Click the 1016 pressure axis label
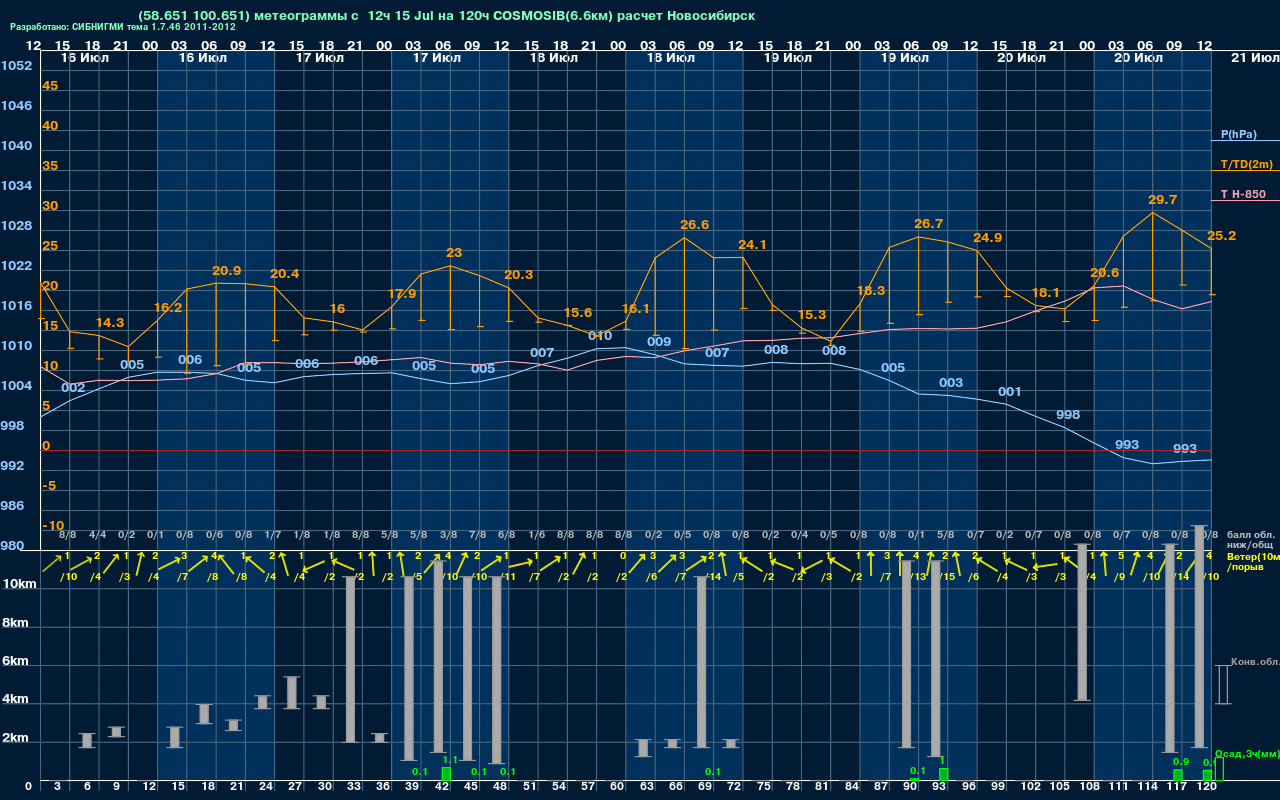The image size is (1280, 800). coord(16,306)
